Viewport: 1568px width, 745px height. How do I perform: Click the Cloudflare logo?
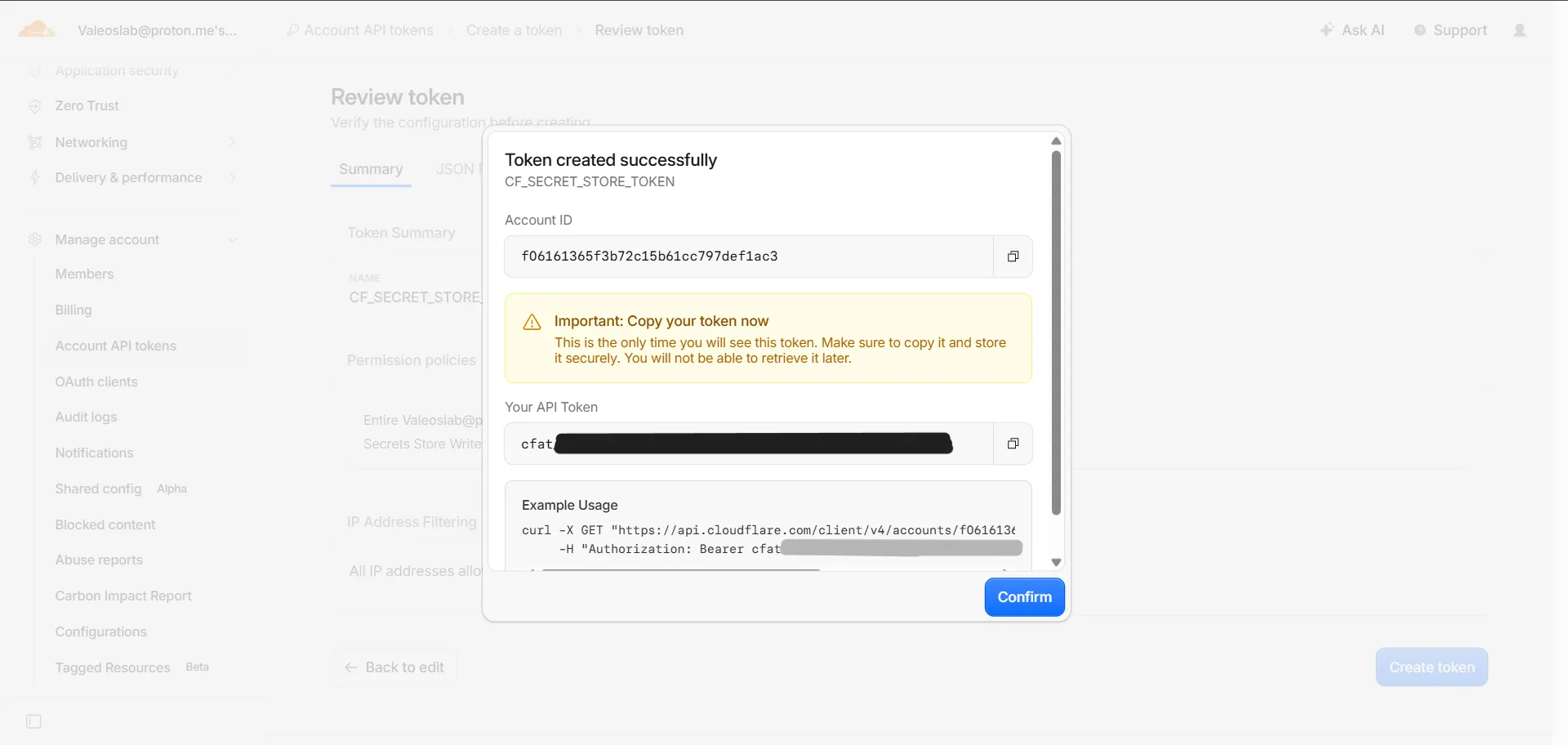[x=36, y=30]
